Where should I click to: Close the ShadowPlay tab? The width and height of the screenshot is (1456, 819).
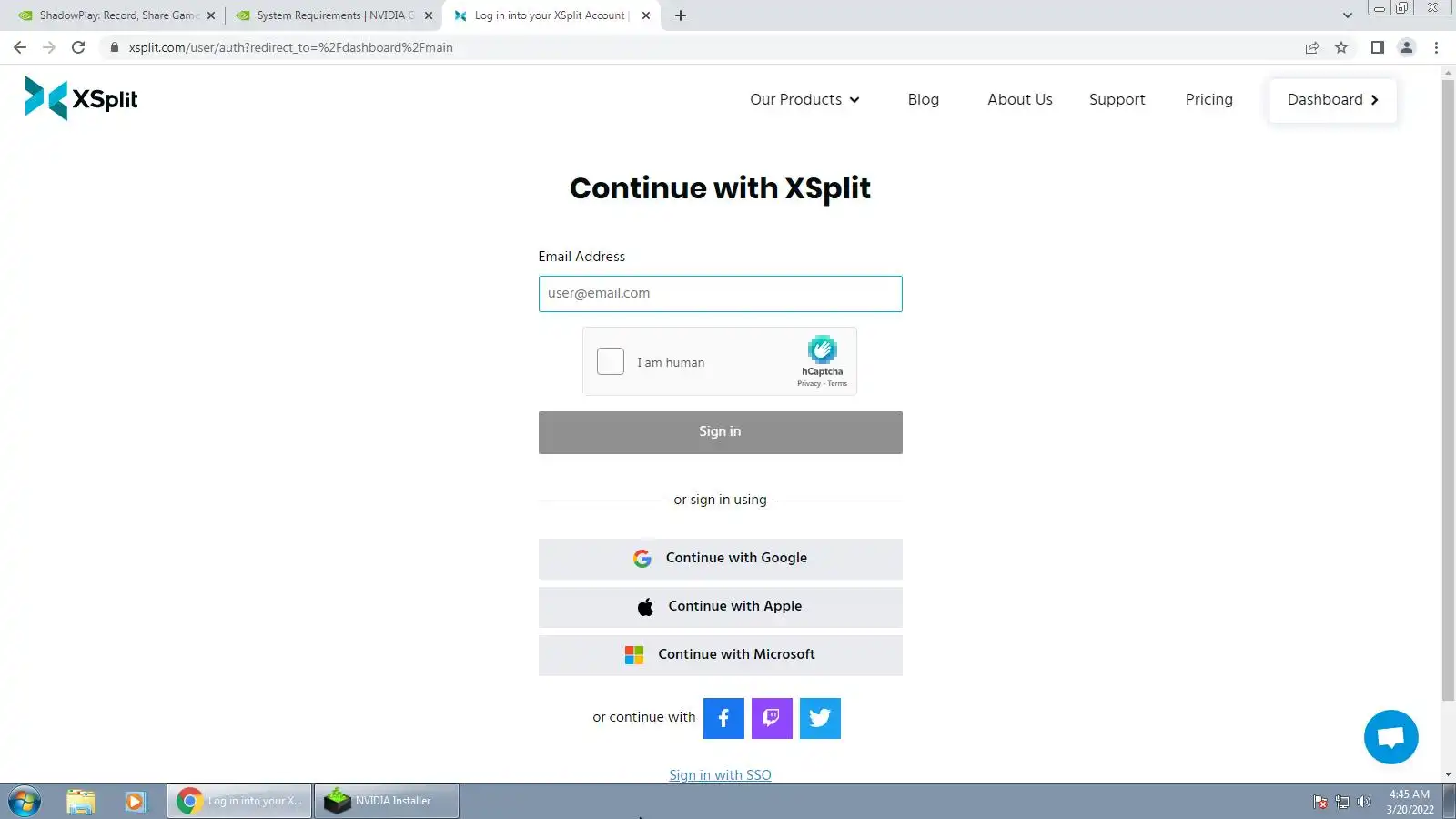point(211,15)
